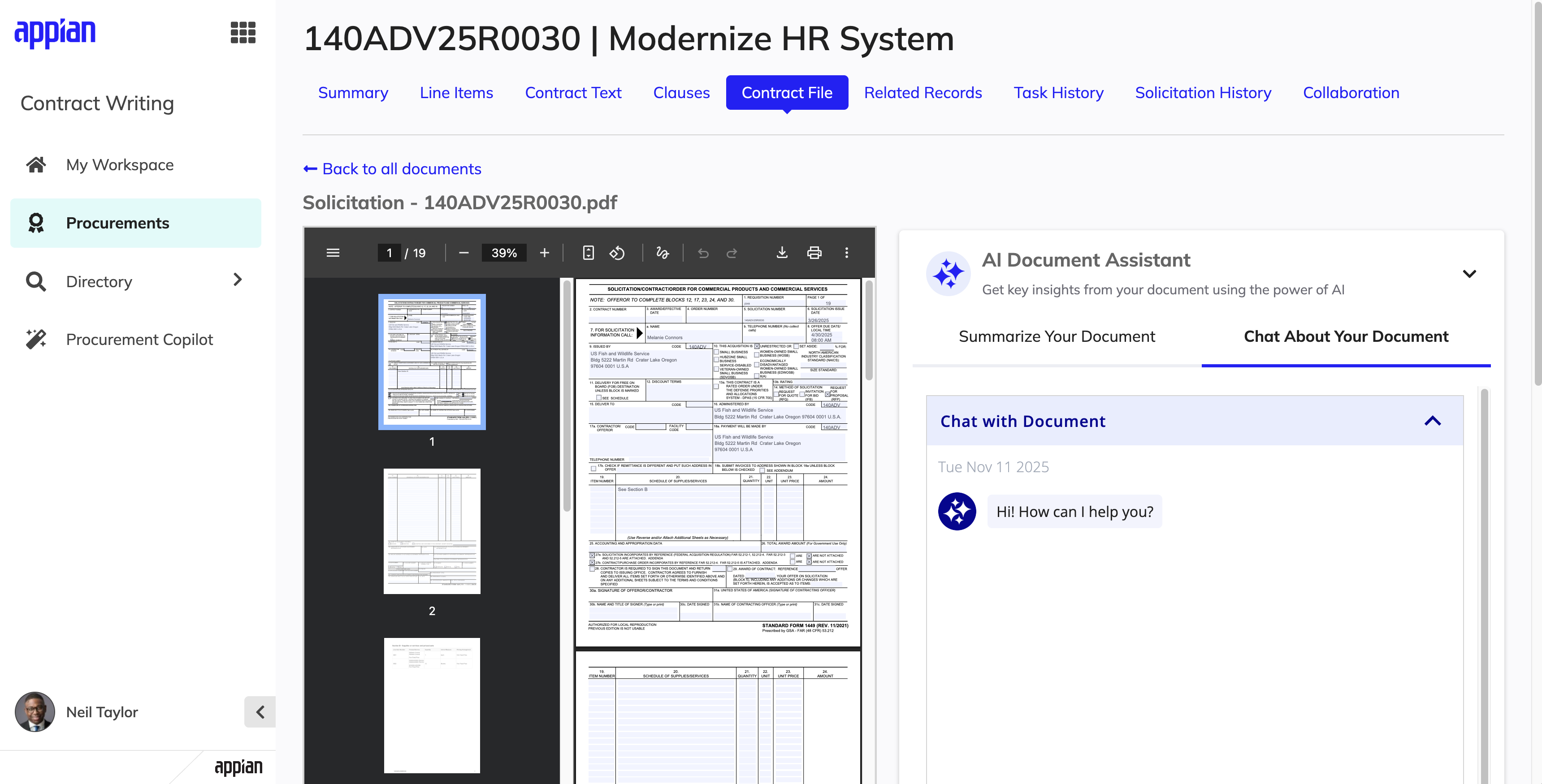Click the chat bot avatar icon
The width and height of the screenshot is (1542, 784).
pos(957,511)
